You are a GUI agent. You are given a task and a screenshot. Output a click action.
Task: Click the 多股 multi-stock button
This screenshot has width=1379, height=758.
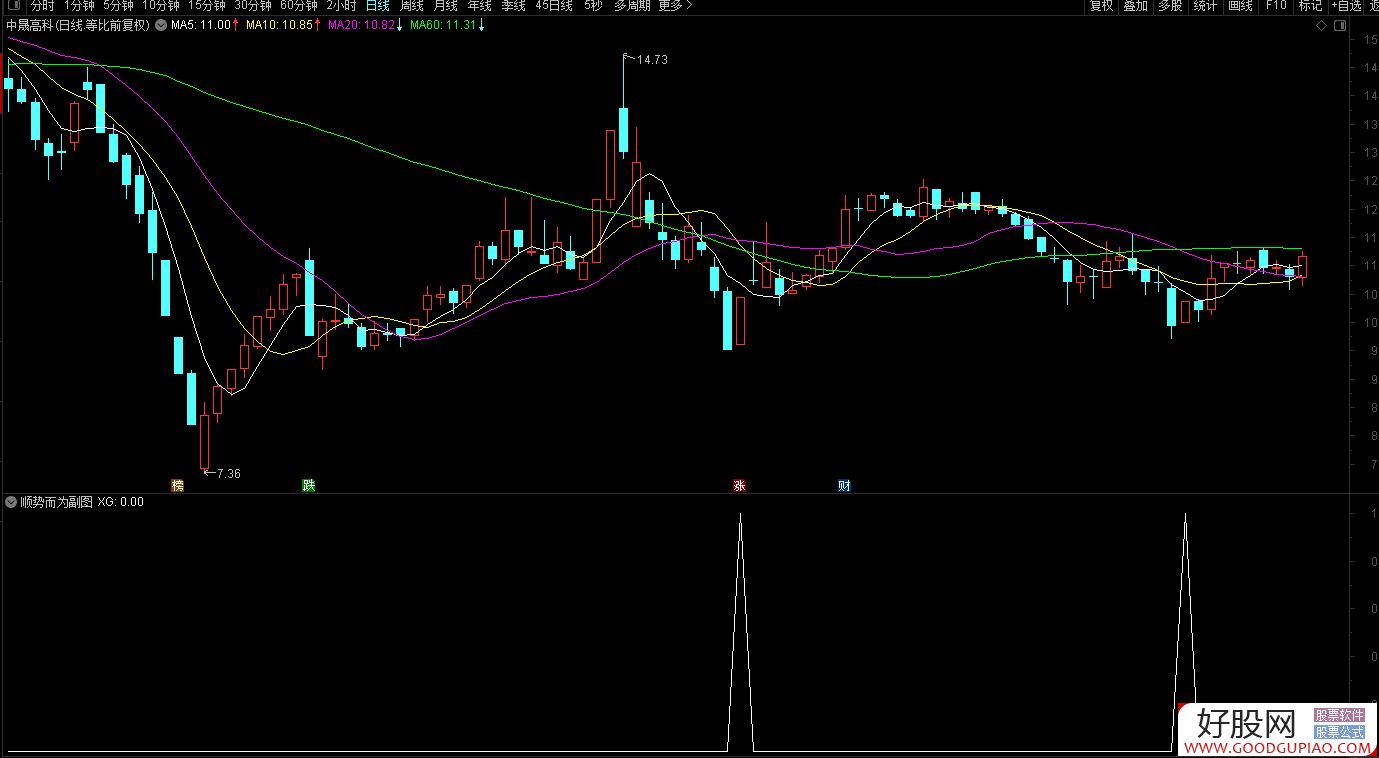(x=1170, y=6)
